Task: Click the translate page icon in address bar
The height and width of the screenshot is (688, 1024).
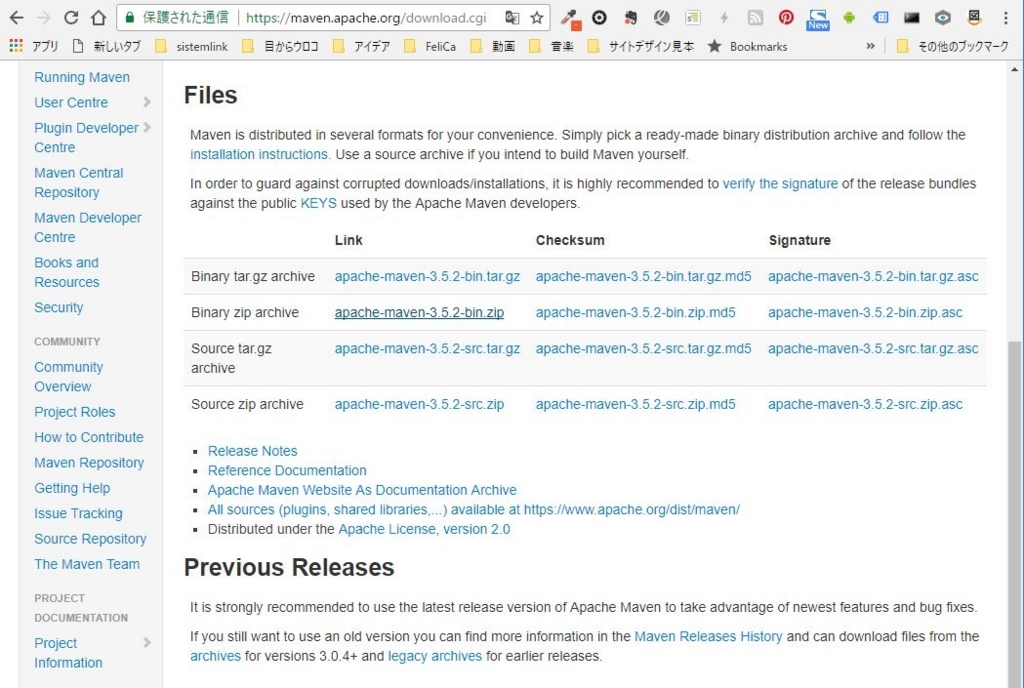Action: click(x=513, y=18)
